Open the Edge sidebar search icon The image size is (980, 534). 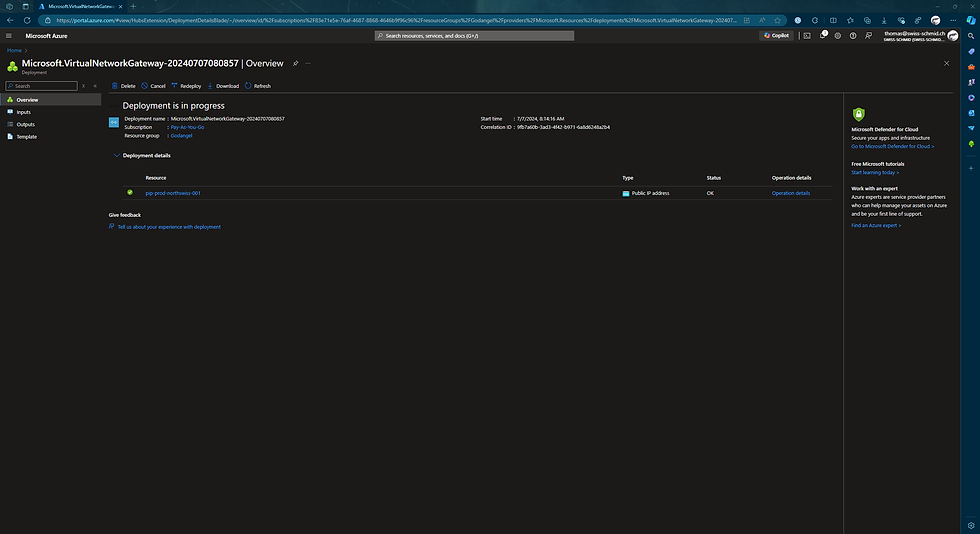click(971, 36)
